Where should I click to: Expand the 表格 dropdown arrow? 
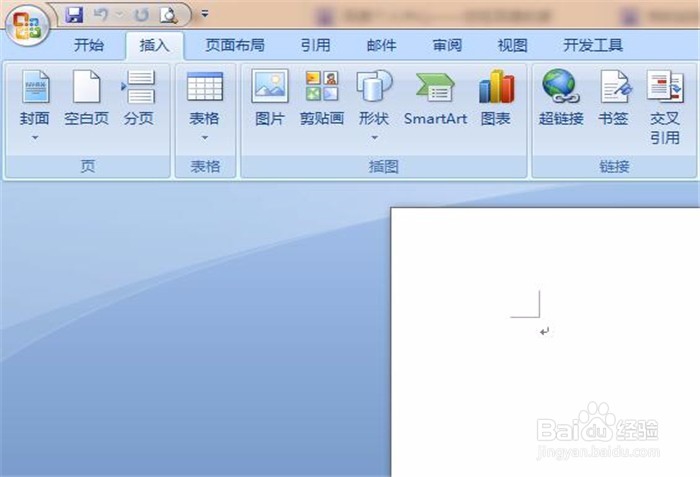point(204,138)
